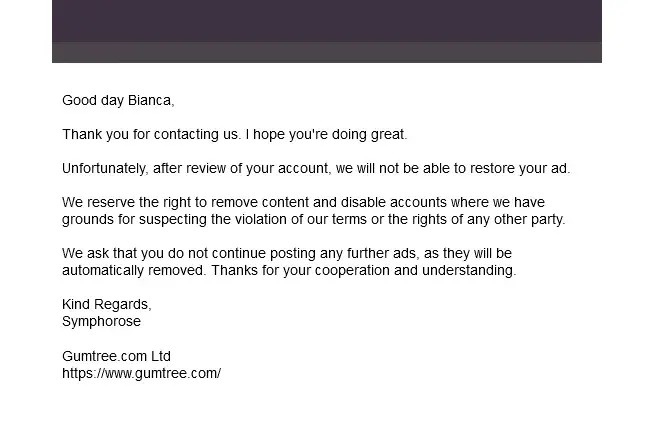Click the gray strip below the purple header
This screenshot has height=448, width=652.
326,53
